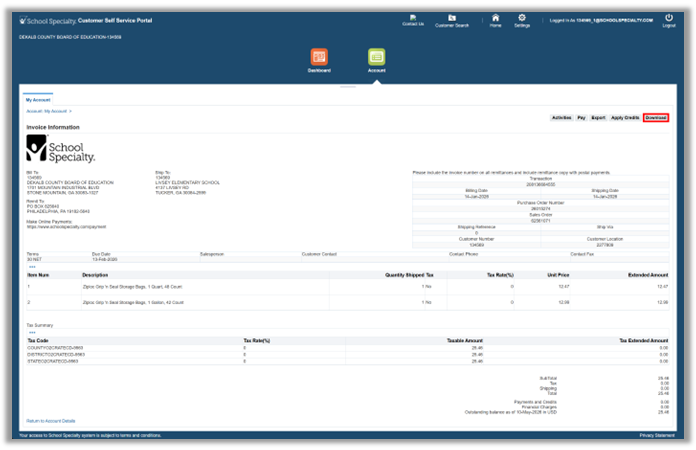Click the Taxable Amount column header
The image size is (696, 450).
click(x=464, y=341)
